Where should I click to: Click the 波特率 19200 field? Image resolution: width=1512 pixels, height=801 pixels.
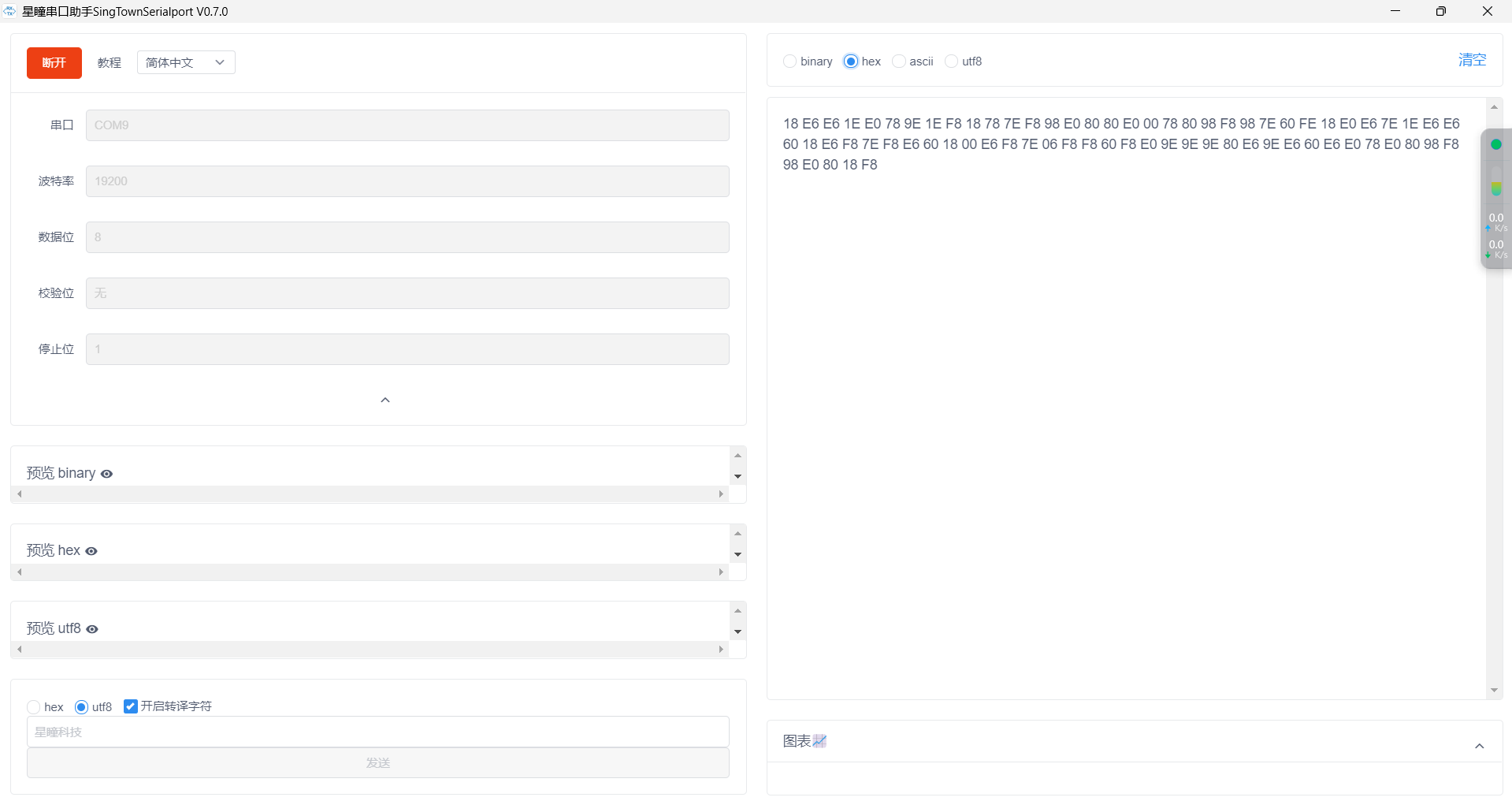point(407,181)
